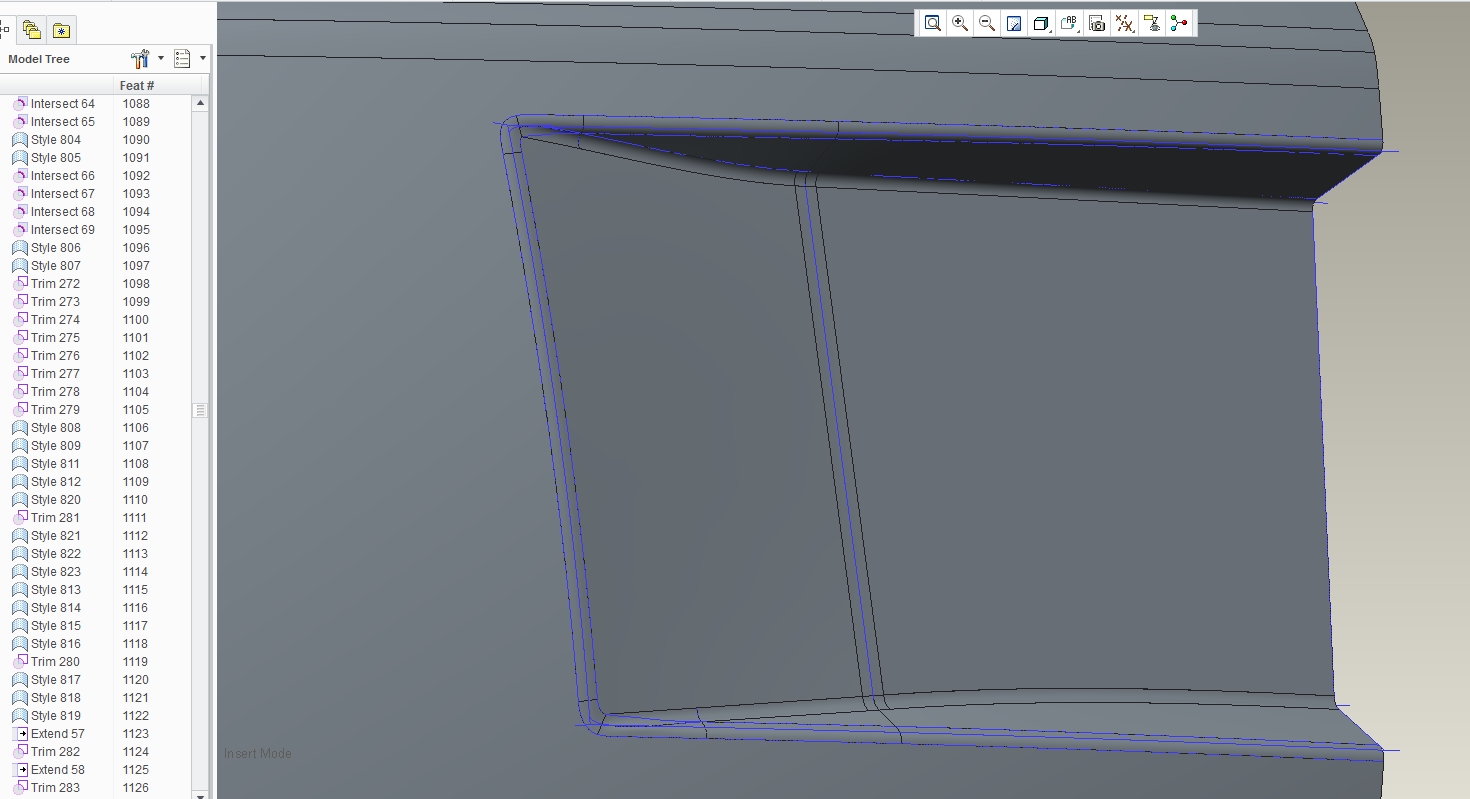The height and width of the screenshot is (799, 1470).
Task: Select Trim 274 feature
Action: pos(55,320)
